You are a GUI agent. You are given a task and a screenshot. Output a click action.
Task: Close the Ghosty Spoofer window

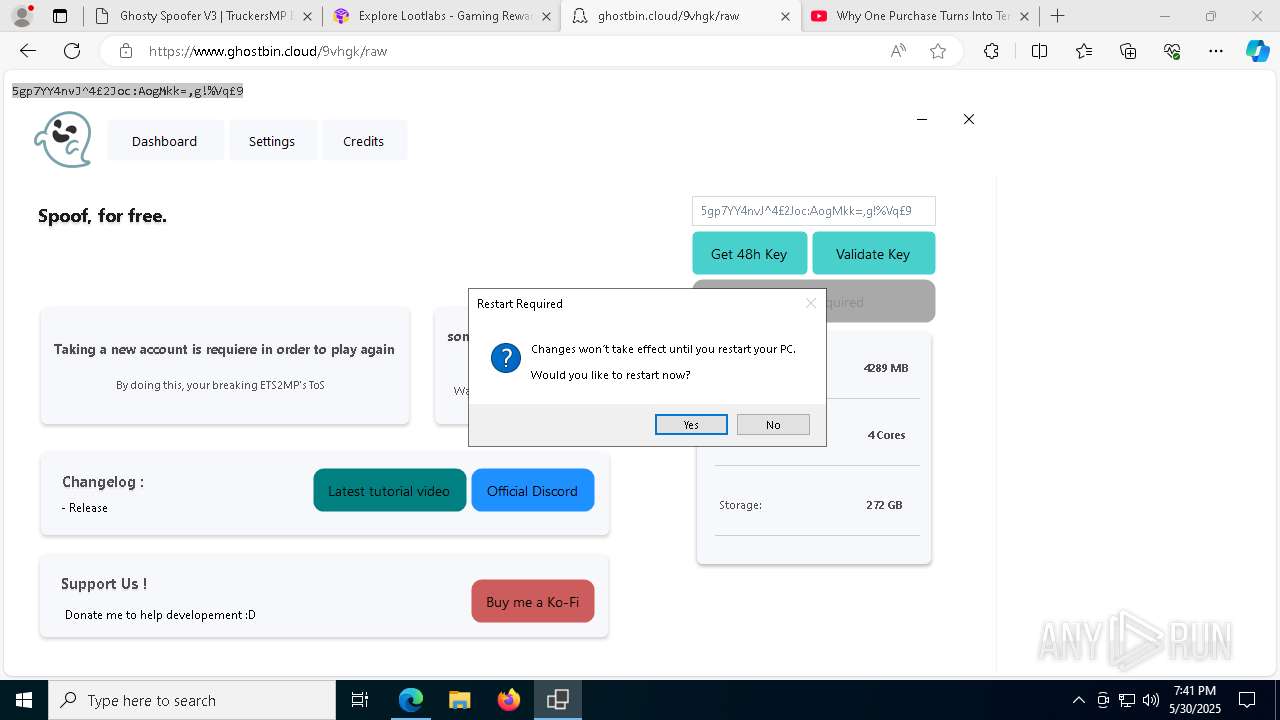coord(969,119)
